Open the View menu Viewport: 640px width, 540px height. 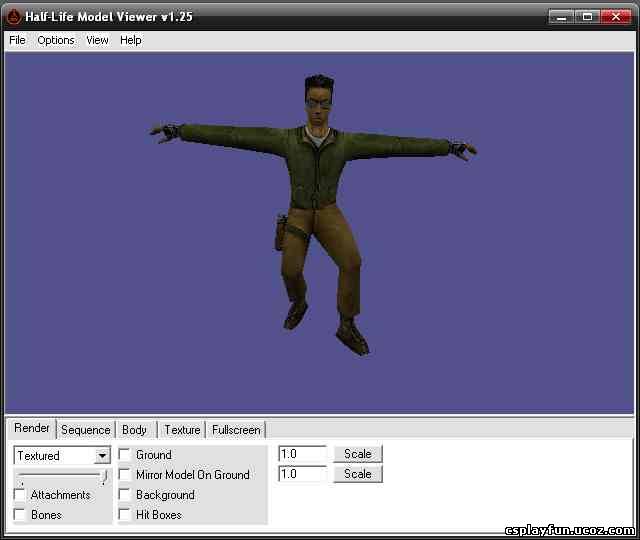97,40
